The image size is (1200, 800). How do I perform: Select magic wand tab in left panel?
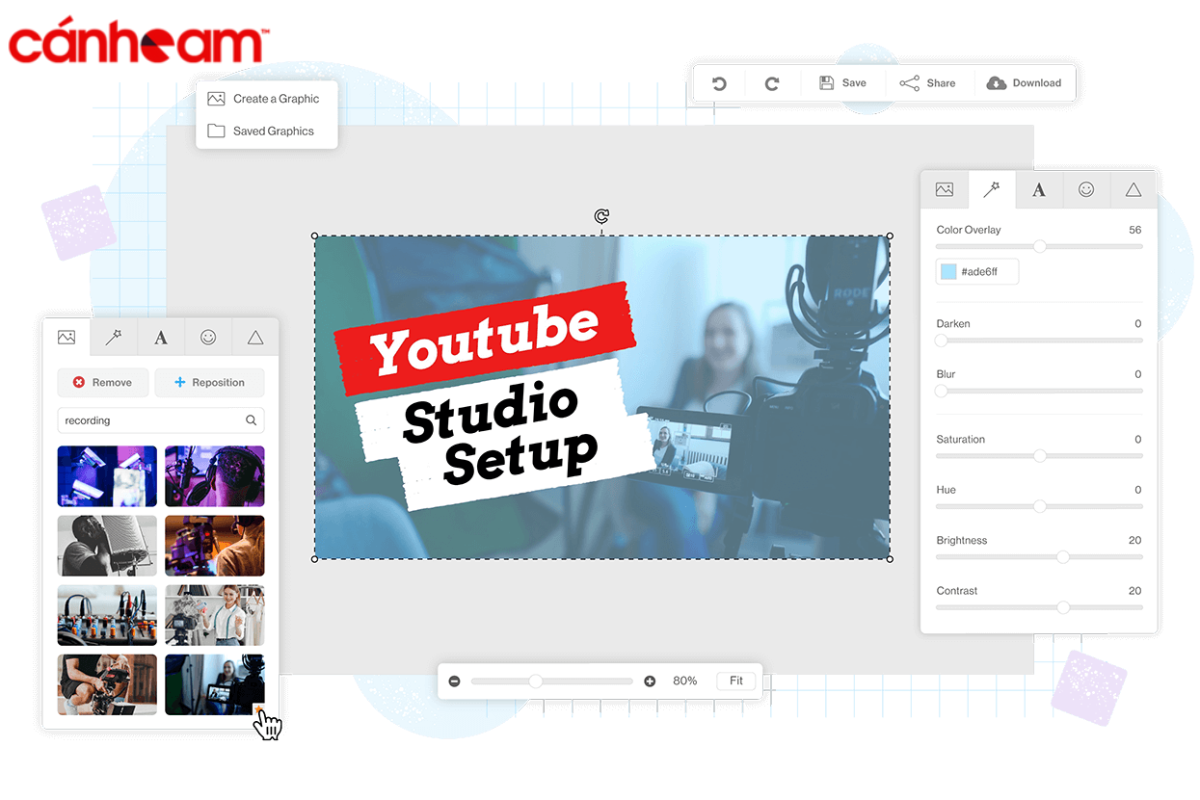point(113,337)
